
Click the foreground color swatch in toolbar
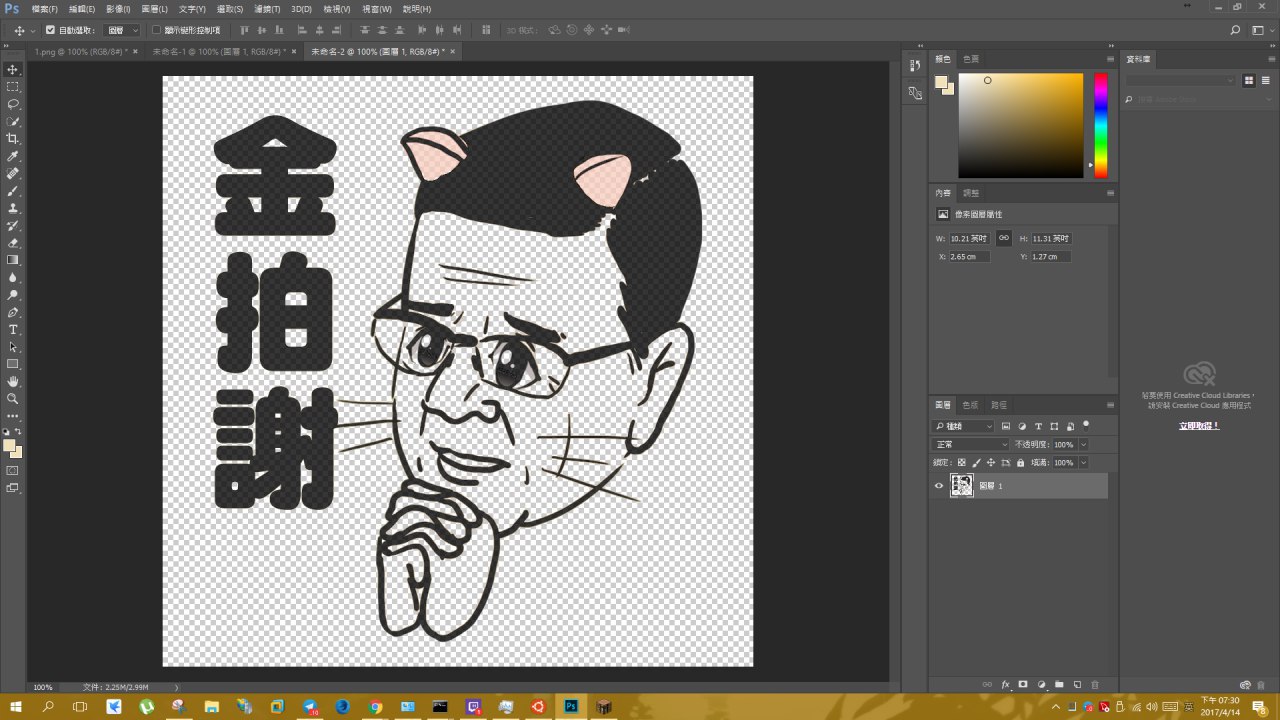tap(9, 446)
